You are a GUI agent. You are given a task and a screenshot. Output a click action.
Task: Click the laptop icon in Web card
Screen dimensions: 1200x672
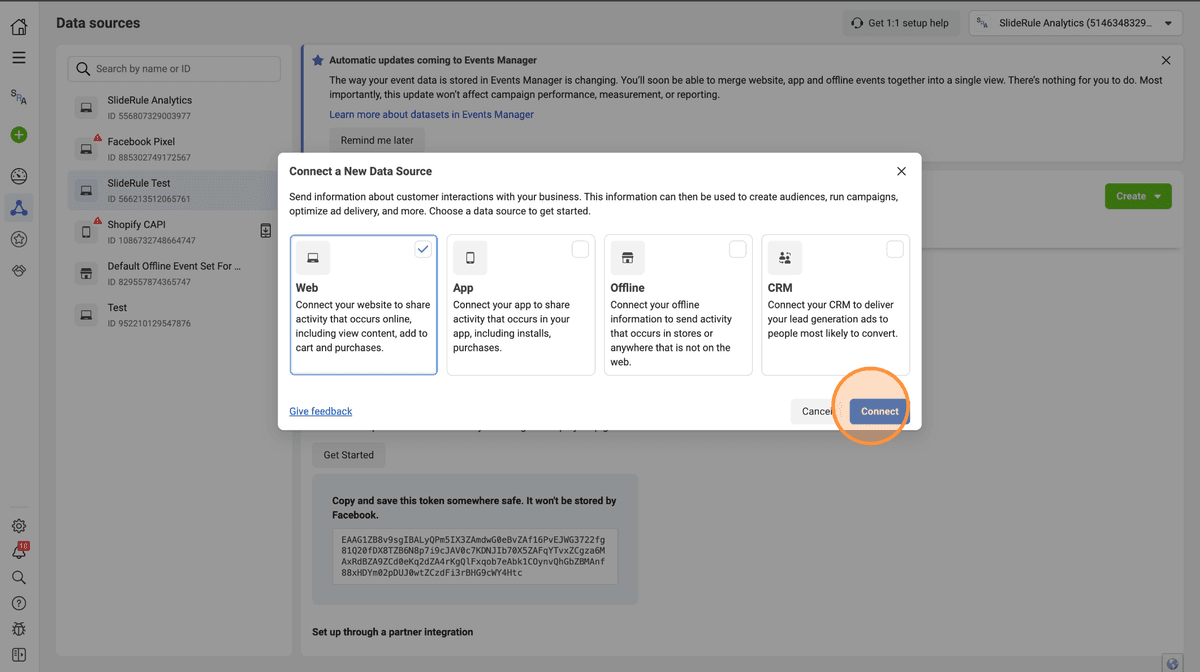pyautogui.click(x=313, y=258)
